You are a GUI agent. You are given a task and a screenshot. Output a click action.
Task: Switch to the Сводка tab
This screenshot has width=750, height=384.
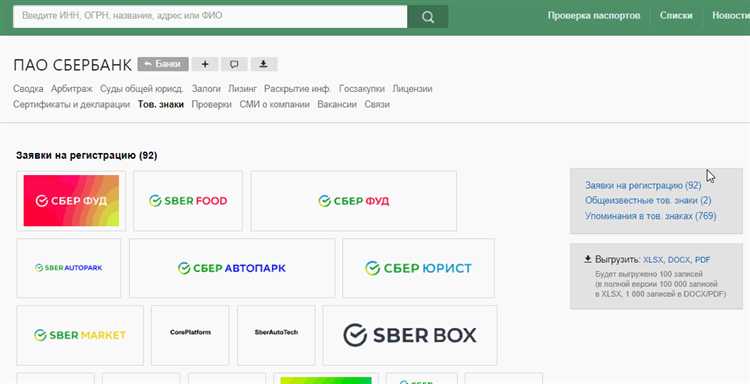tap(28, 89)
